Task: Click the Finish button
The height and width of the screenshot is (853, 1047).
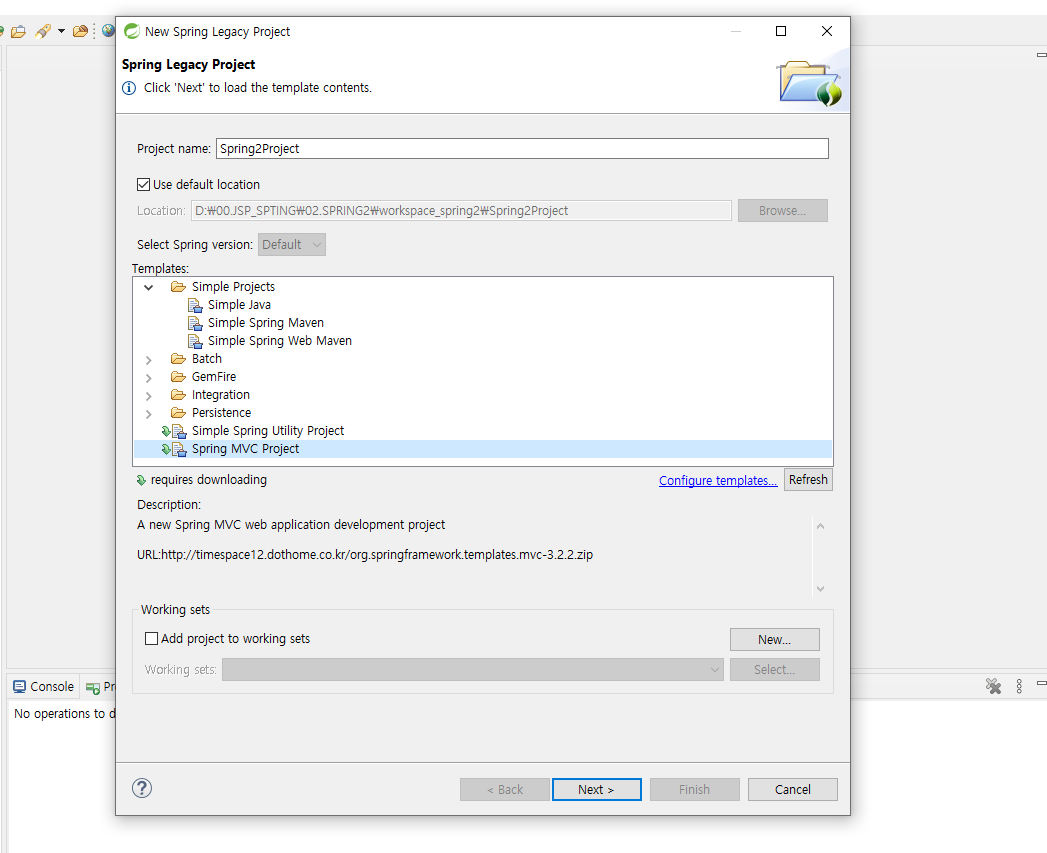Action: click(694, 790)
